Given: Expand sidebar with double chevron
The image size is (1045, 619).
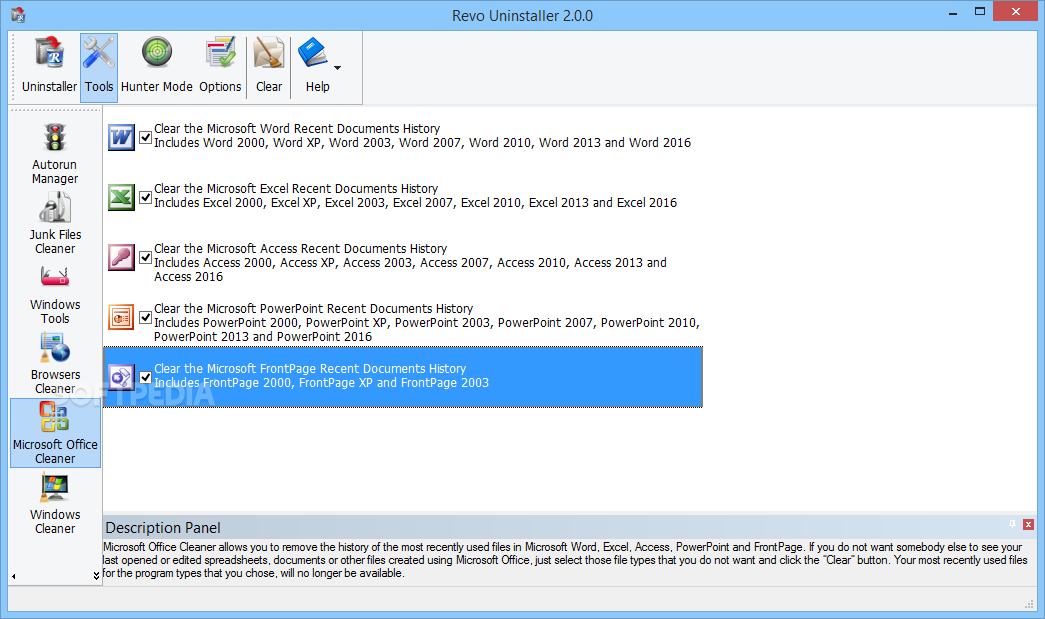Looking at the screenshot, I should (97, 576).
